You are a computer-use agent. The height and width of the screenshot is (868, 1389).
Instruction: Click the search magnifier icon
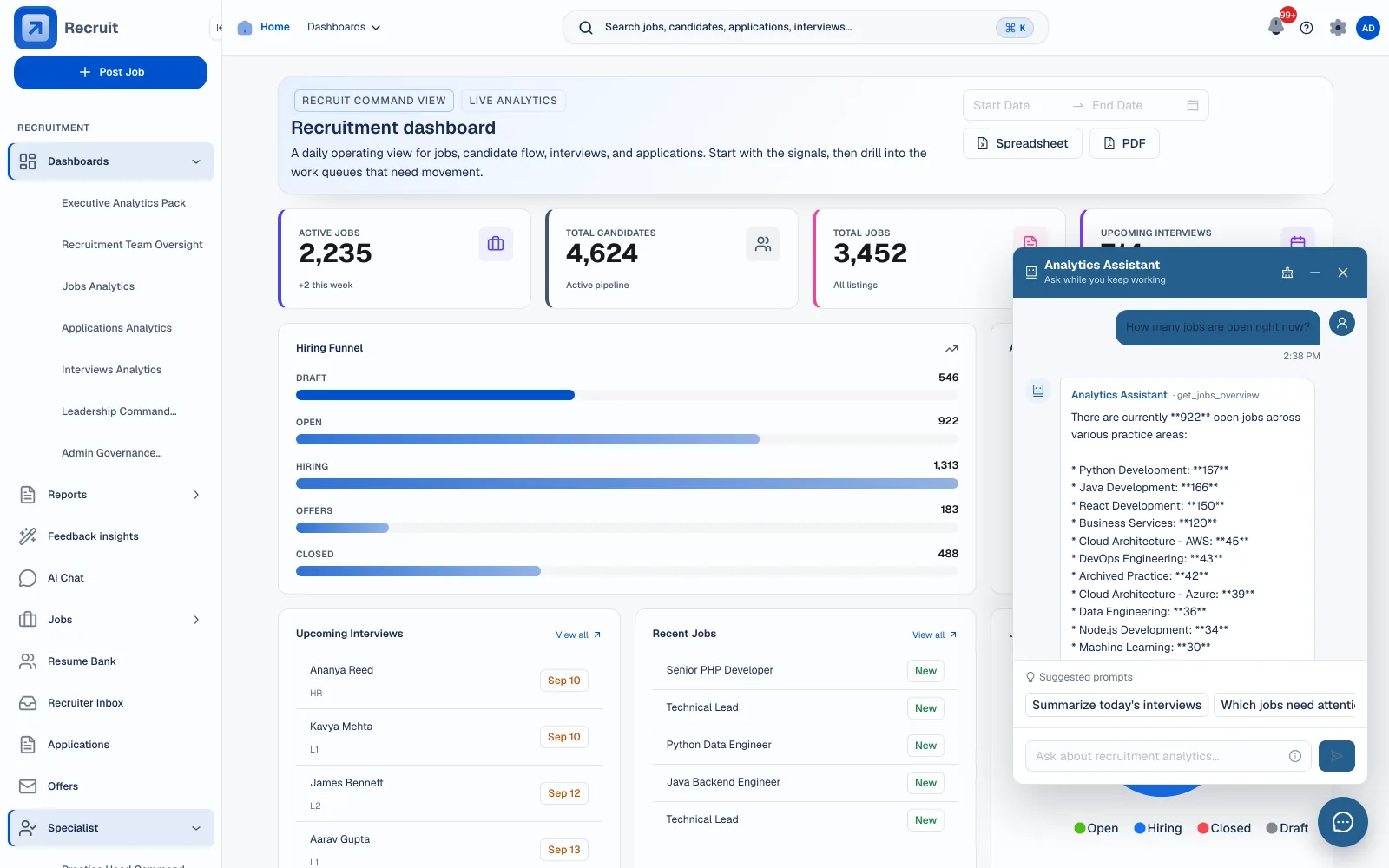586,28
